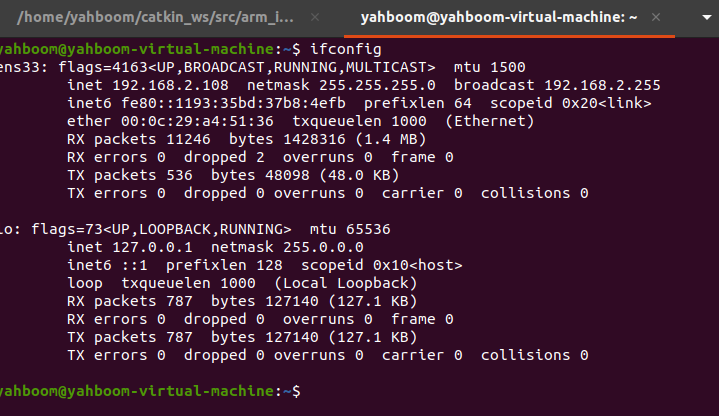Click the netmask value 255.255.255.0
Image resolution: width=719 pixels, height=416 pixels.
377,85
